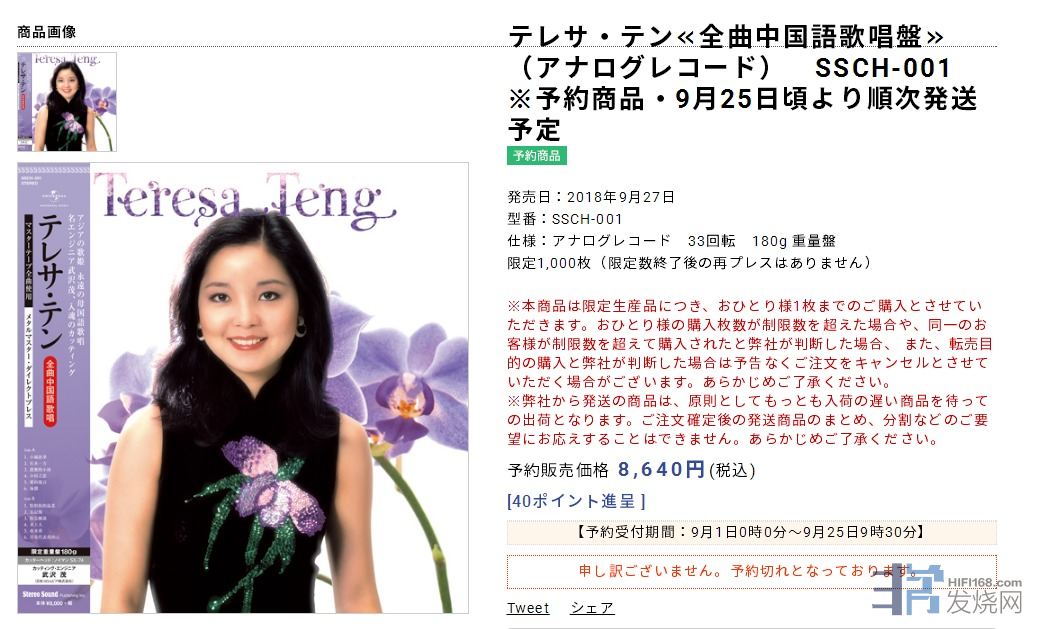Click the 型番 SSCH-001 model number line
The width and height of the screenshot is (1046, 629).
(x=564, y=219)
